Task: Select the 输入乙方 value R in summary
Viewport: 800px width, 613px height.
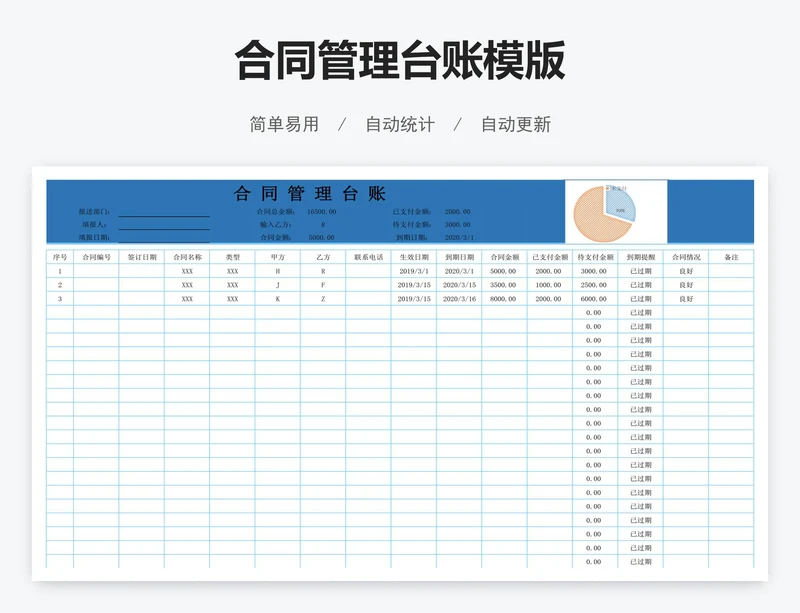Action: coord(323,225)
